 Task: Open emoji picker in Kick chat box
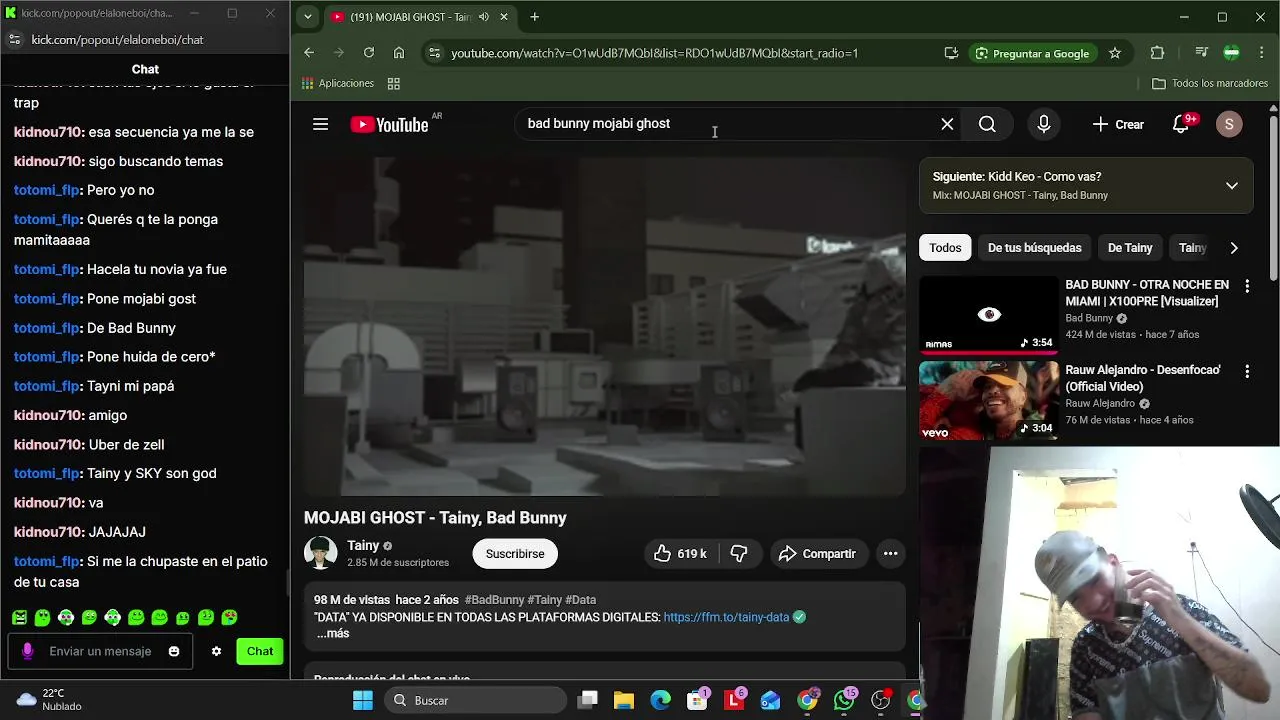(174, 651)
